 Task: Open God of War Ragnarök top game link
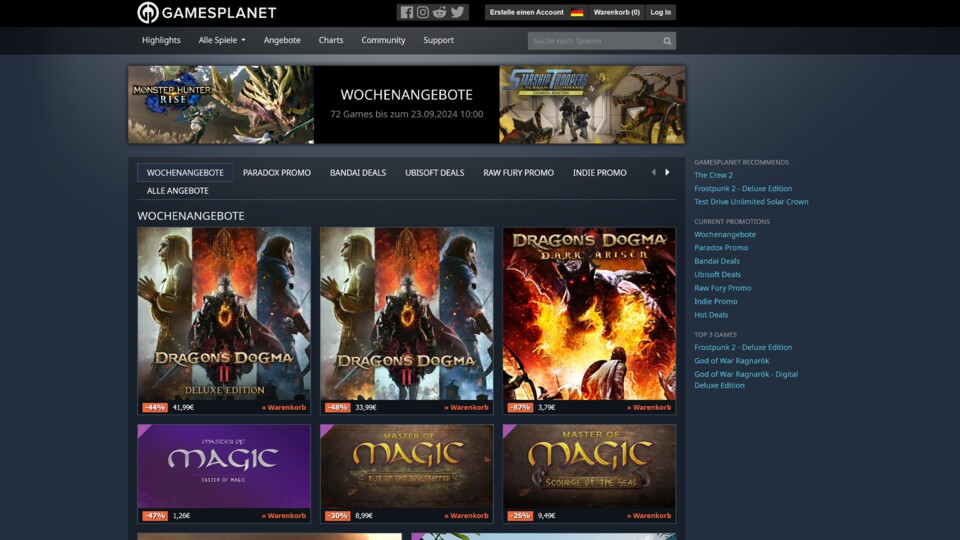click(732, 361)
